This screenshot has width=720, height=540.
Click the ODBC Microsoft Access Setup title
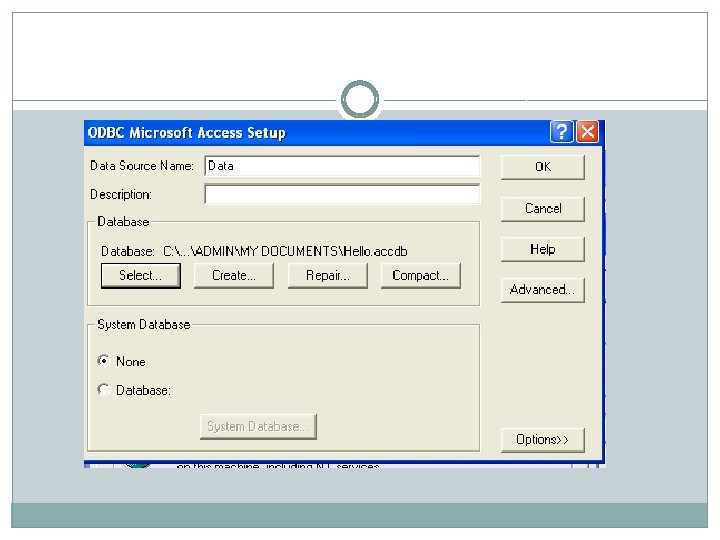pos(187,133)
